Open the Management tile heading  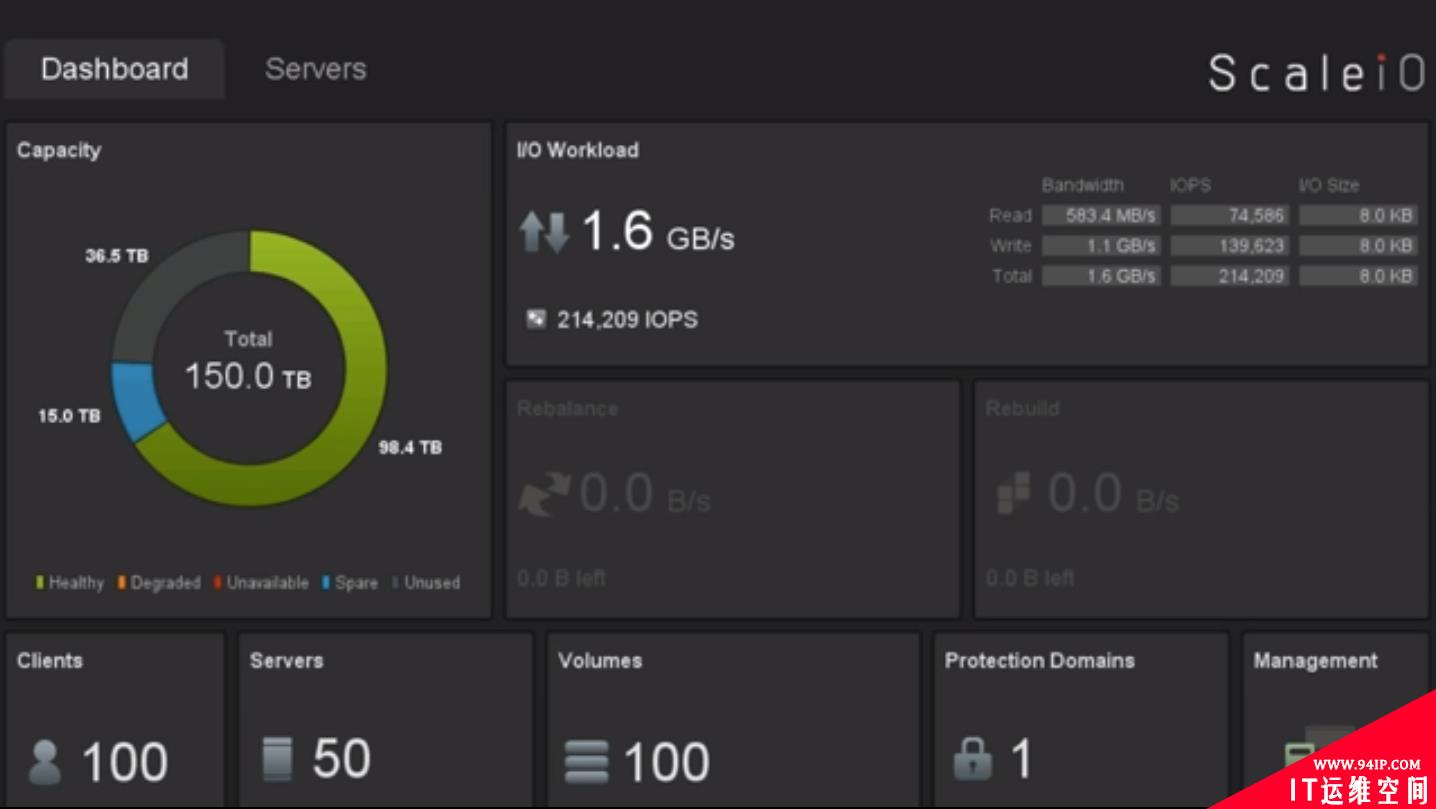pos(1316,660)
